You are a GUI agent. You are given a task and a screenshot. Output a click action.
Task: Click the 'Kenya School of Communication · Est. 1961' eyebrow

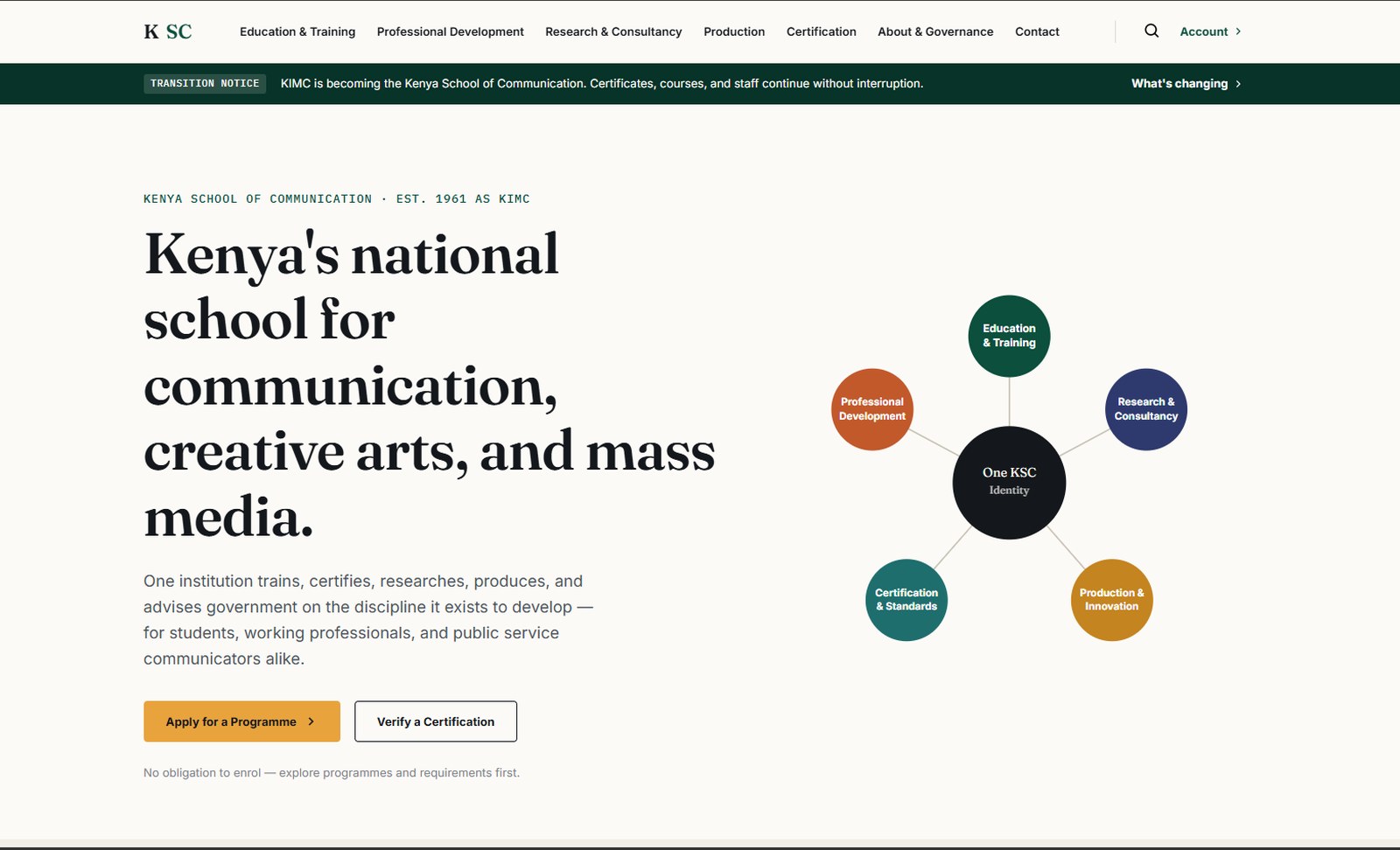click(337, 199)
